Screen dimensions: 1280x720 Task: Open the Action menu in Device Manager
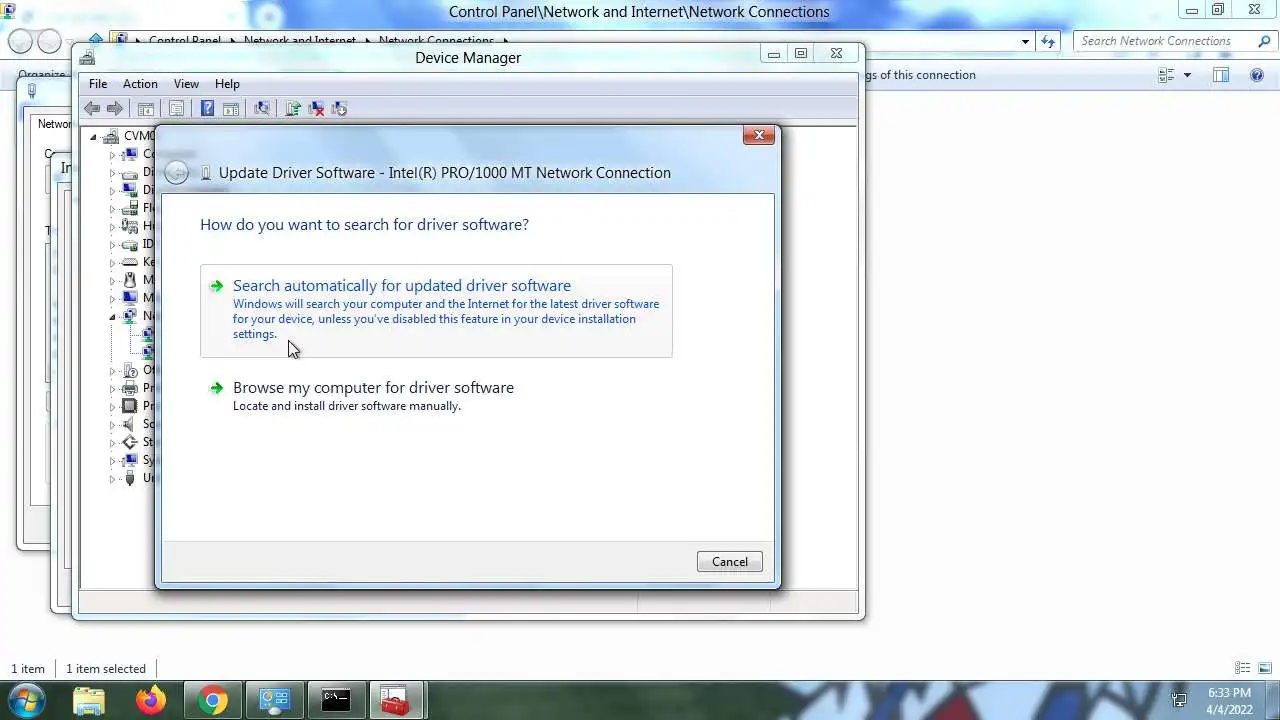coord(140,84)
